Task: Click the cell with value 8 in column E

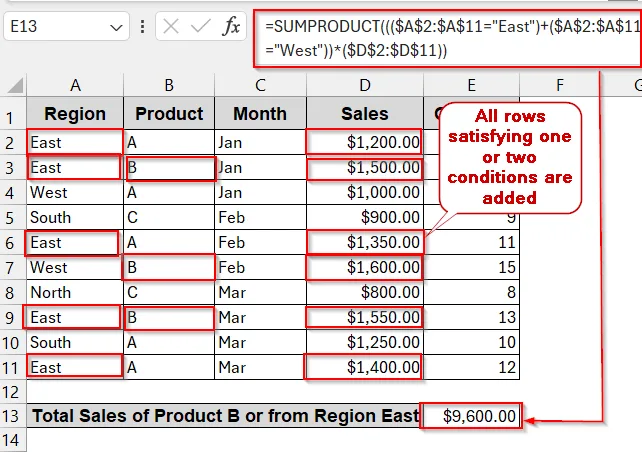Action: pos(471,292)
